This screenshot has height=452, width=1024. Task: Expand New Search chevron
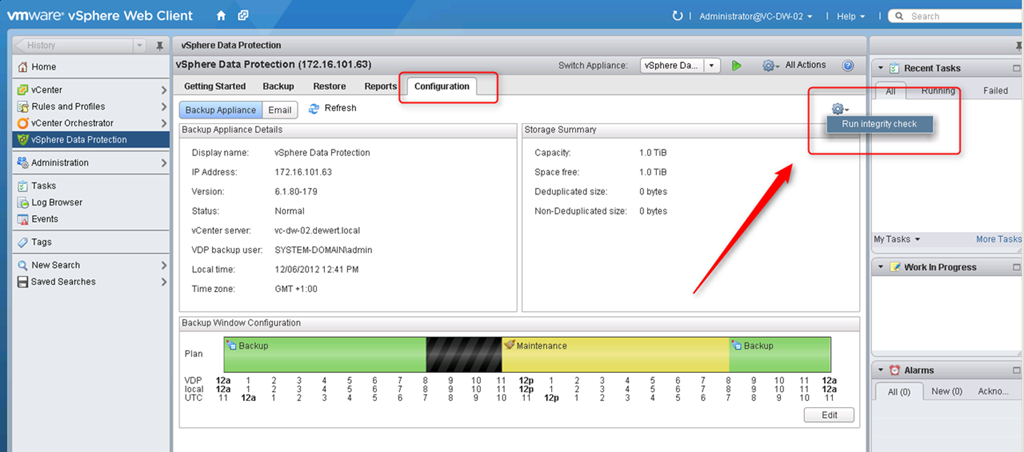point(163,265)
